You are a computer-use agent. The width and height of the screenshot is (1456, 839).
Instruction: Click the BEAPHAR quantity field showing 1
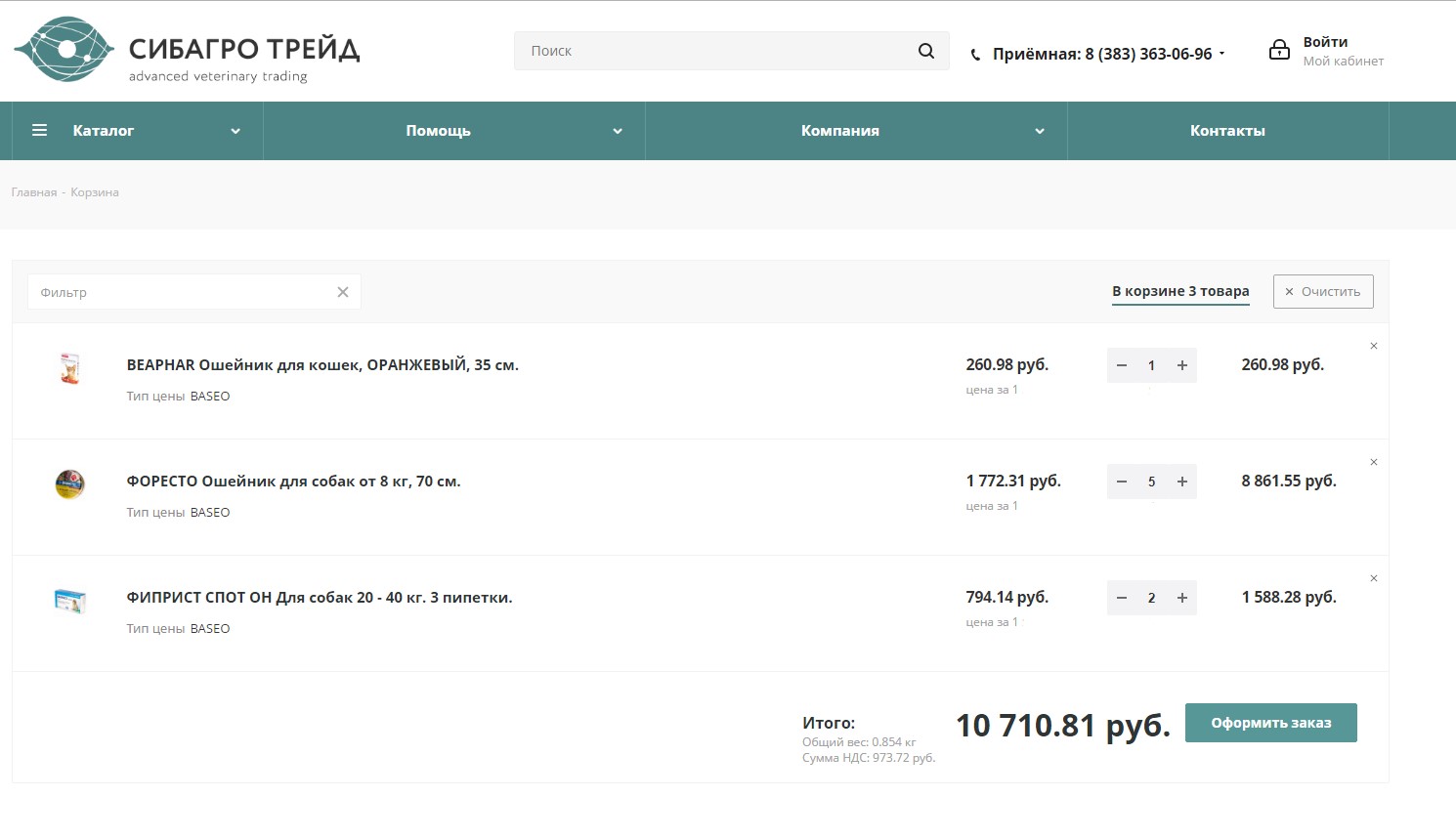tap(1151, 365)
